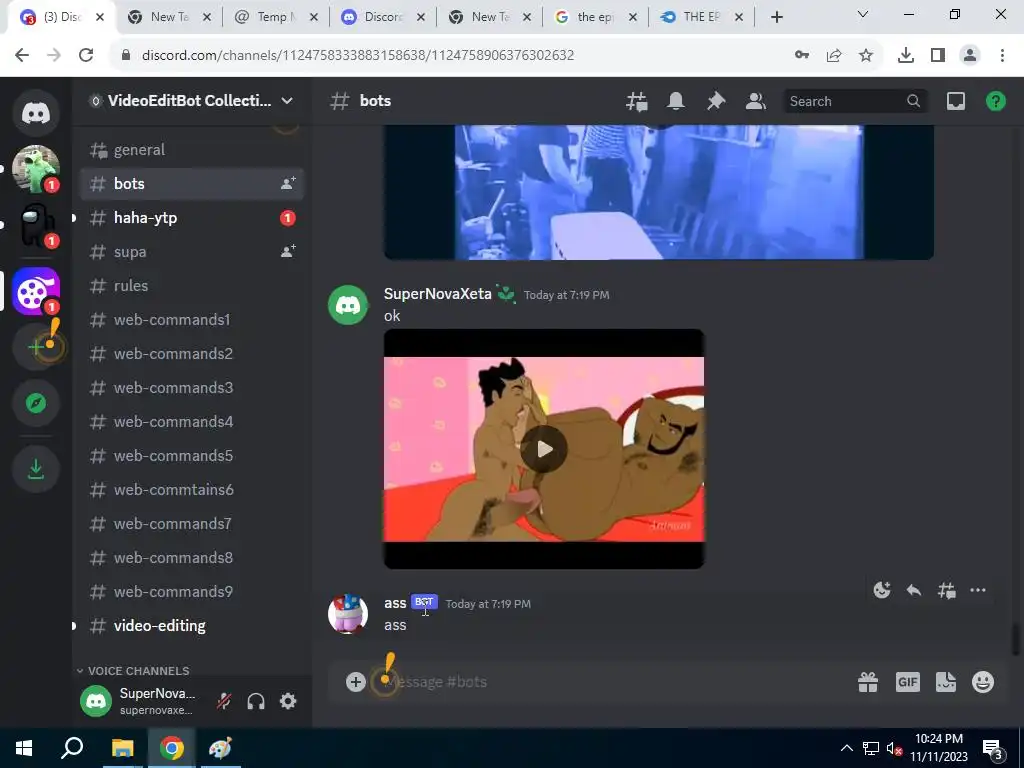Click the SuperNovaXeta username in chat

[438, 294]
